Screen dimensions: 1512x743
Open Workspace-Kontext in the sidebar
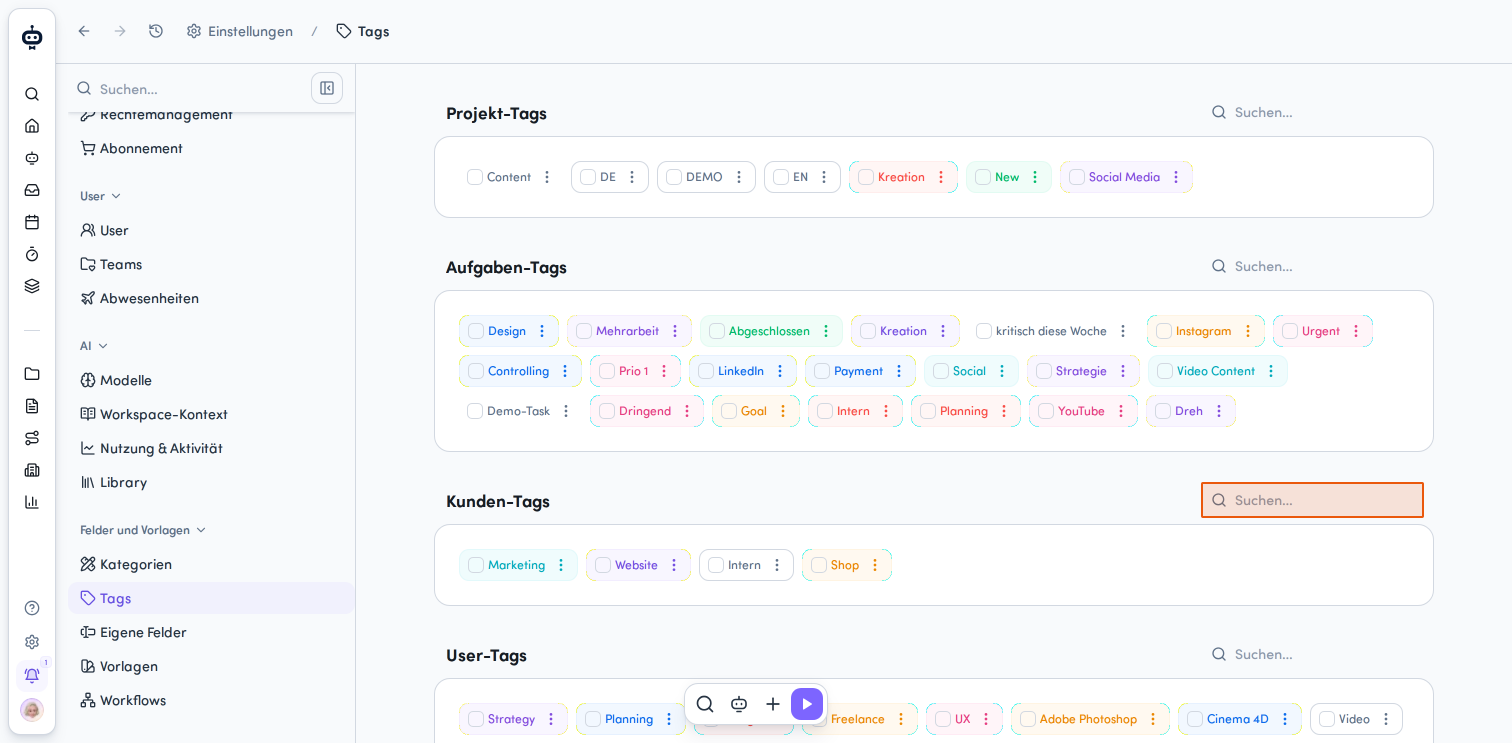[x=211, y=414]
